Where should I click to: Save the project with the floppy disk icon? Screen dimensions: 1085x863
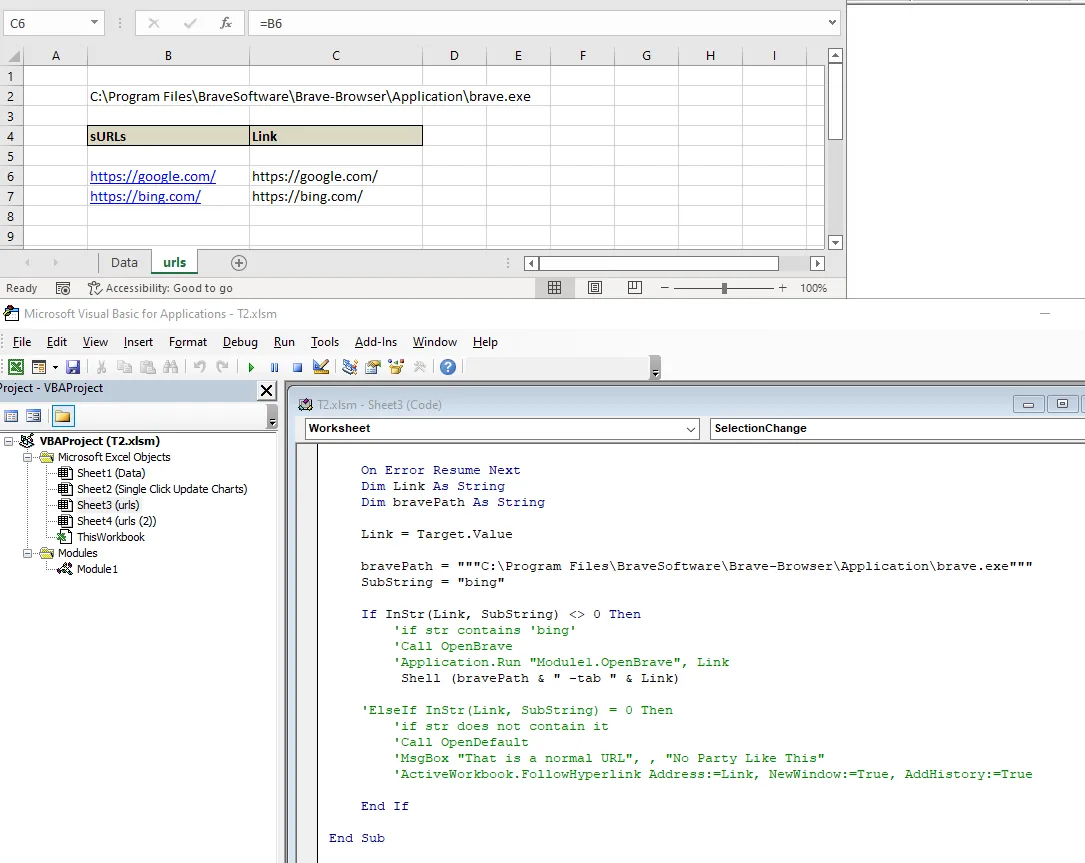(72, 367)
